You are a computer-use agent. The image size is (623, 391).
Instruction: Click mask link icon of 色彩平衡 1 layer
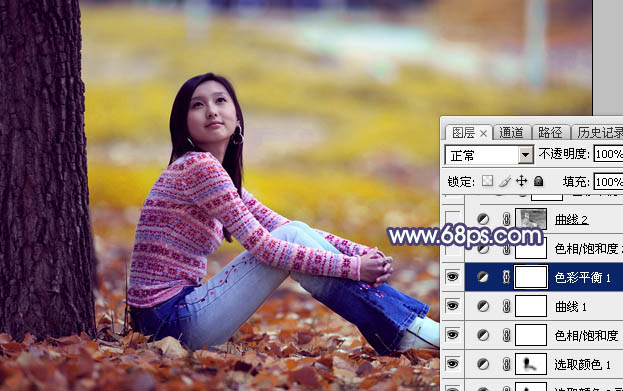(x=506, y=277)
